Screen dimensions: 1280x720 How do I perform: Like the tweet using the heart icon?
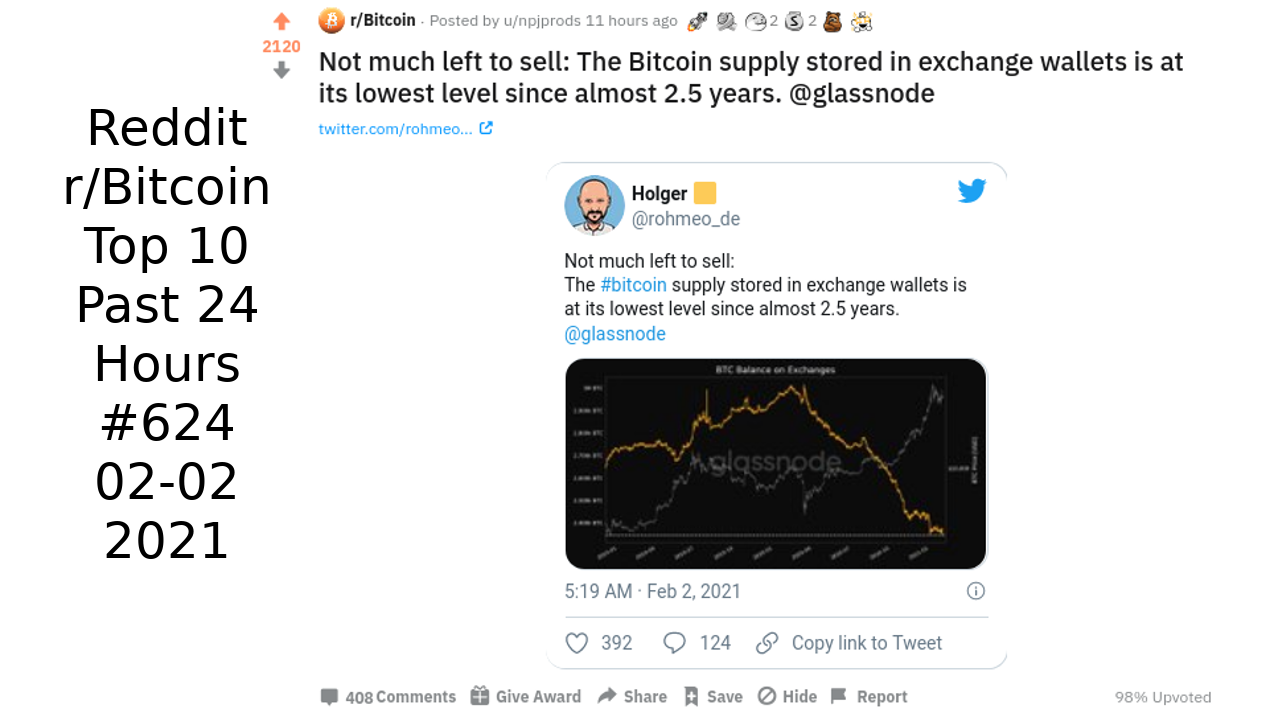point(577,643)
